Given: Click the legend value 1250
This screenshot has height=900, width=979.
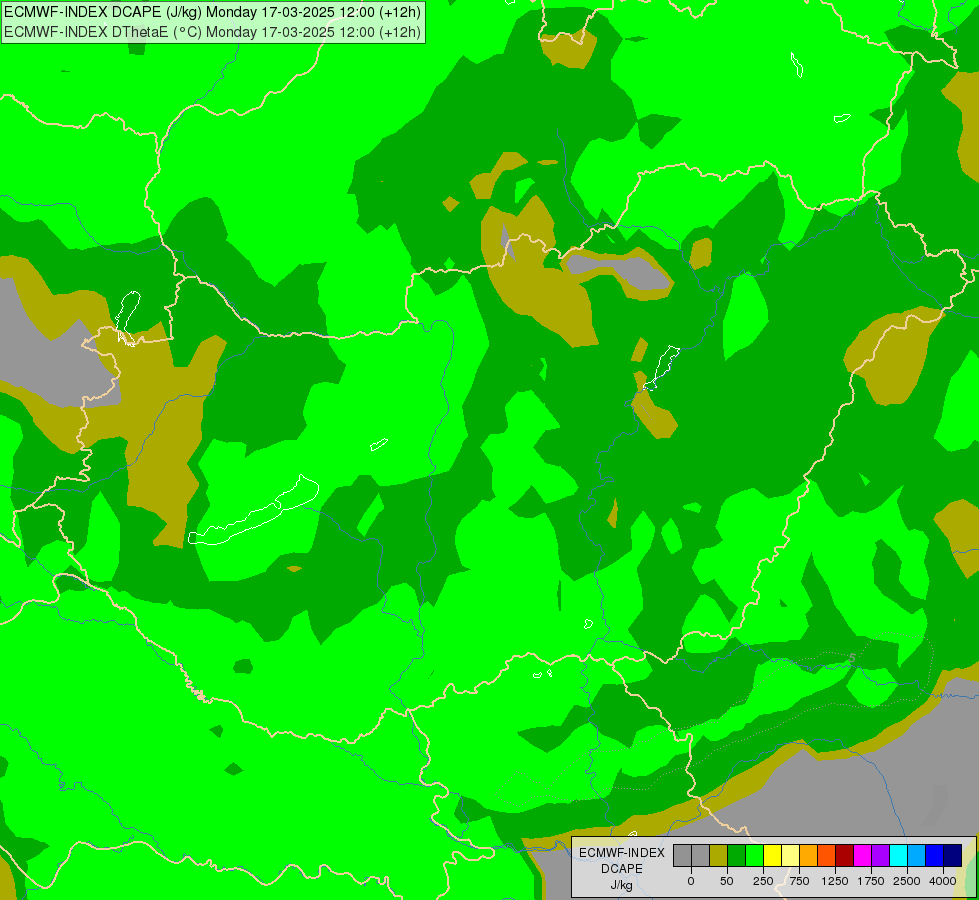Looking at the screenshot, I should coord(835,881).
